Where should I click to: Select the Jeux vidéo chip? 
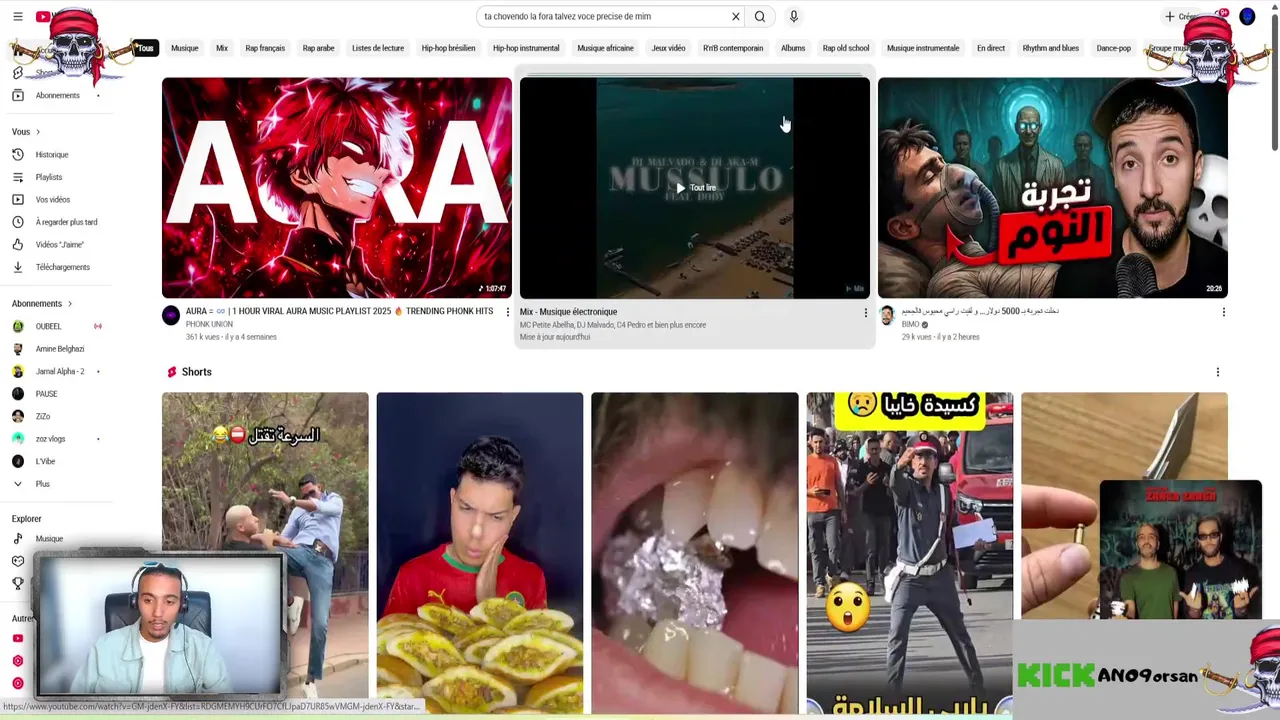(x=668, y=48)
